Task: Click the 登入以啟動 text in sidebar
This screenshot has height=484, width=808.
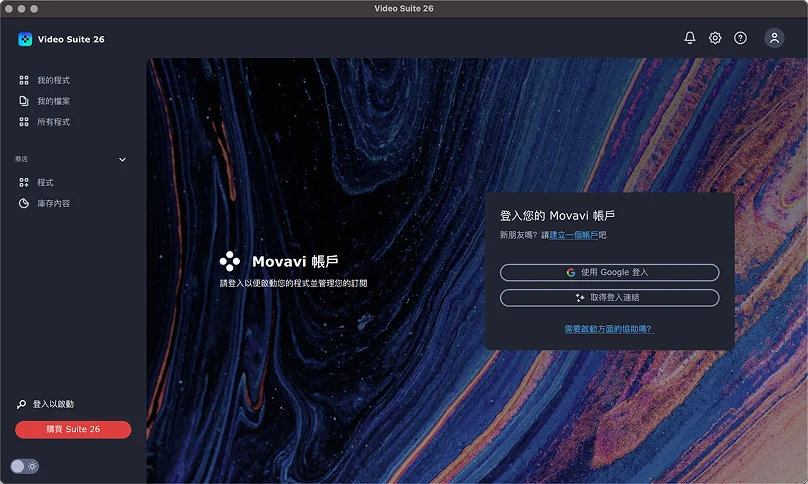Action: pos(53,404)
